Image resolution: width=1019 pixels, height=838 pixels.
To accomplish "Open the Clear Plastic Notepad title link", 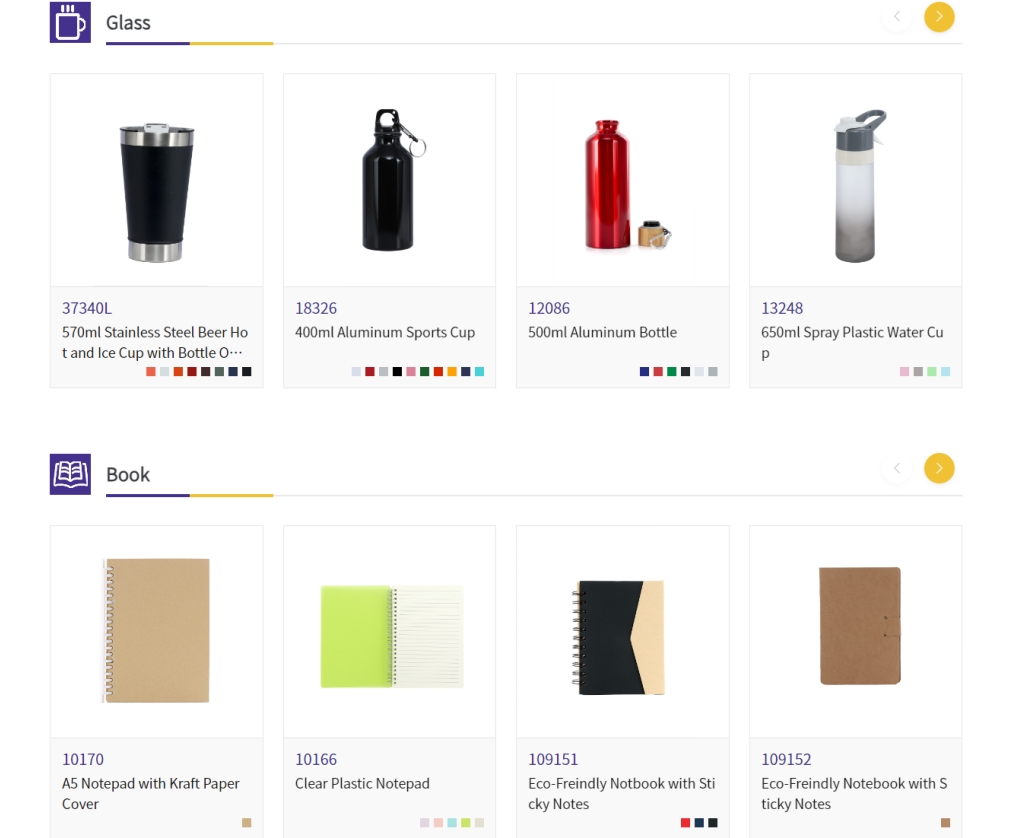I will [362, 784].
